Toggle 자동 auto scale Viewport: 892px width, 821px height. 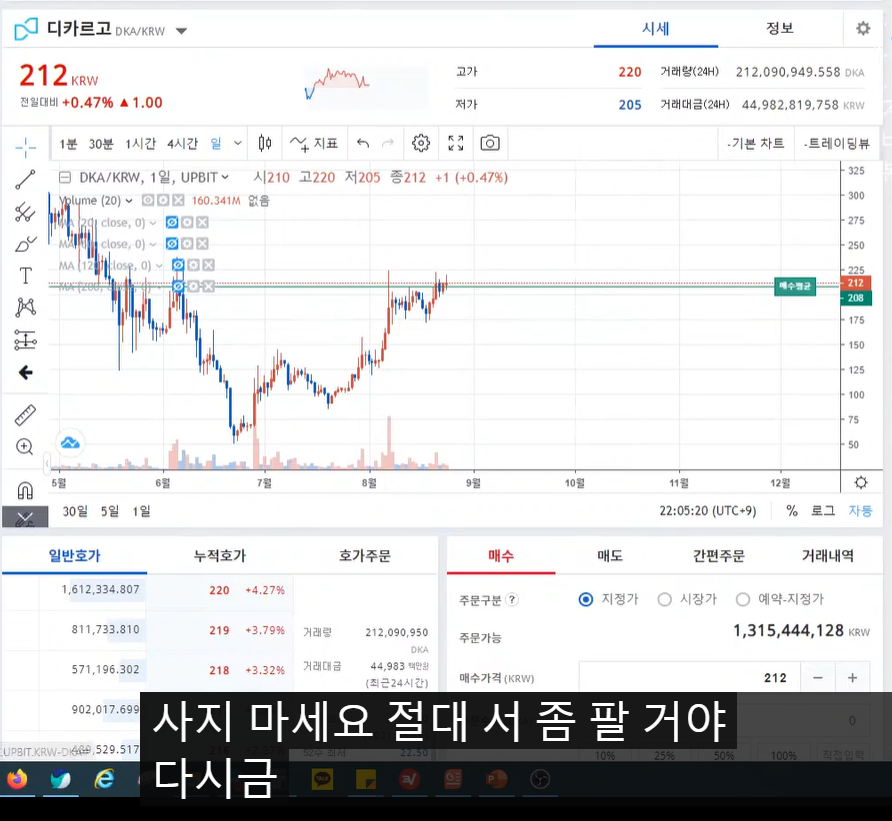(x=860, y=511)
